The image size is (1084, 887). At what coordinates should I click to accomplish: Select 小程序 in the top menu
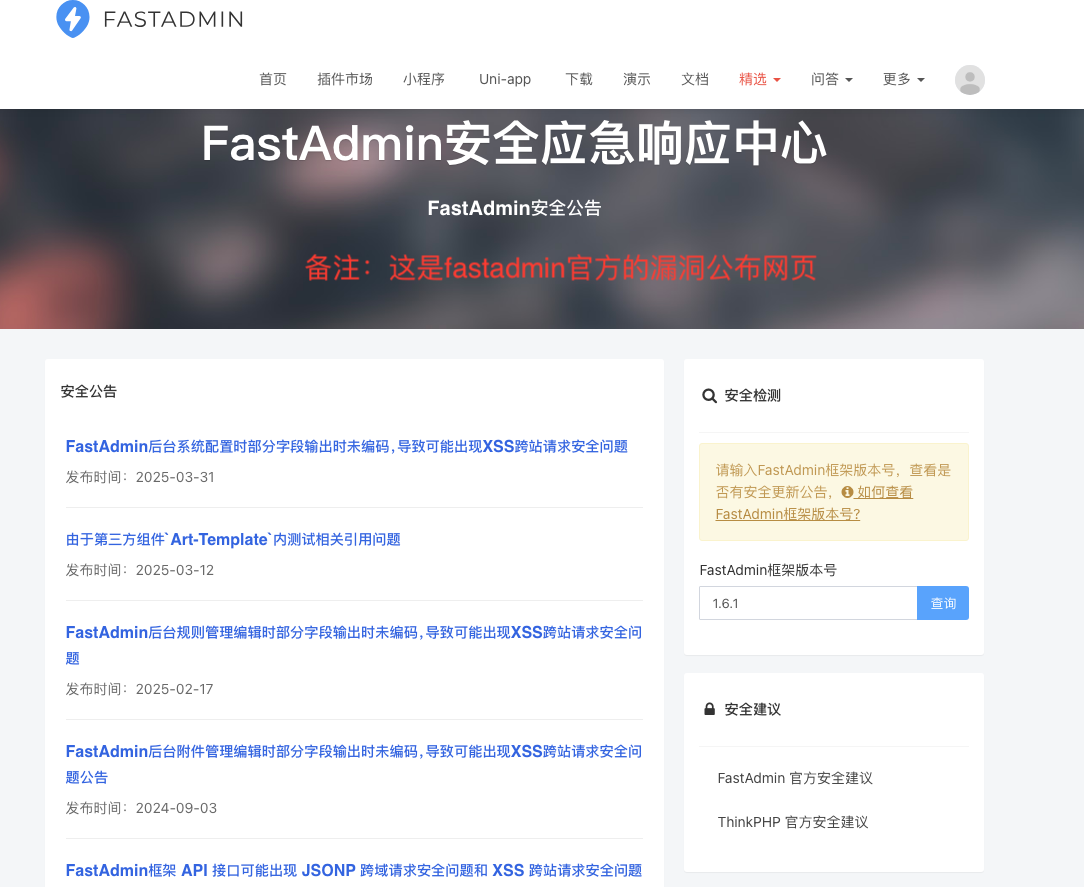424,79
